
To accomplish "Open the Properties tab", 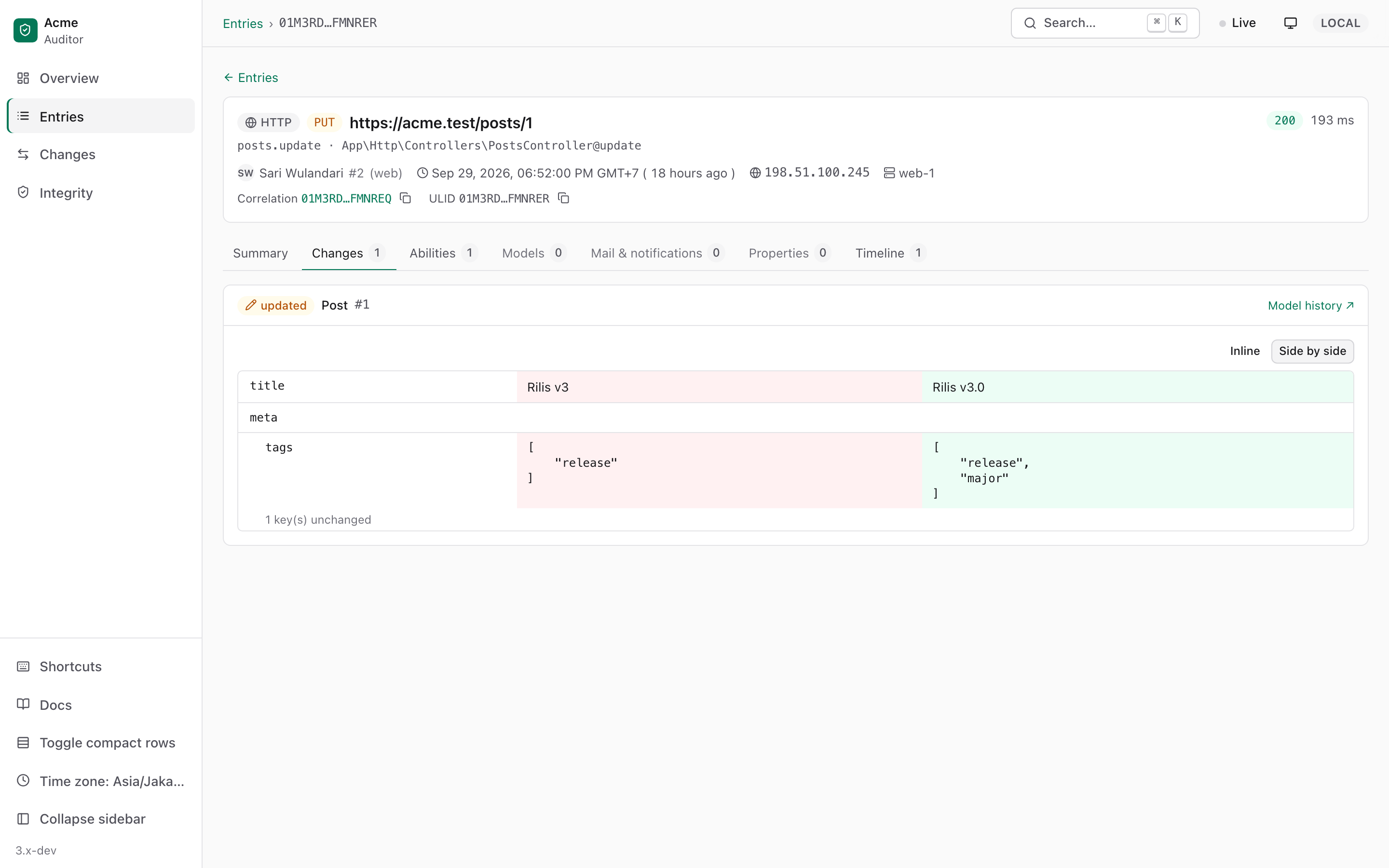I will pos(789,253).
